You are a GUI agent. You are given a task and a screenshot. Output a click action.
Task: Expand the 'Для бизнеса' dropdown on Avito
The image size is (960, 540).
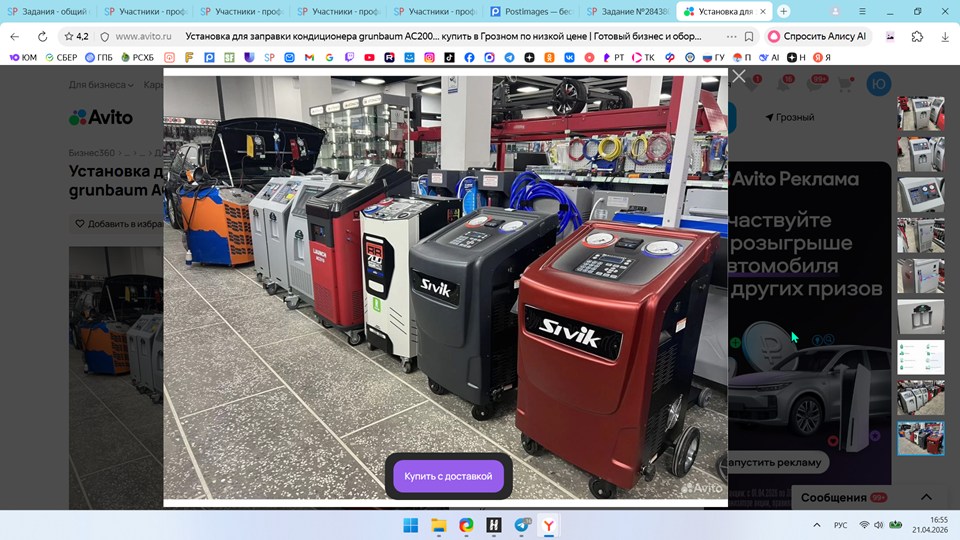[101, 85]
